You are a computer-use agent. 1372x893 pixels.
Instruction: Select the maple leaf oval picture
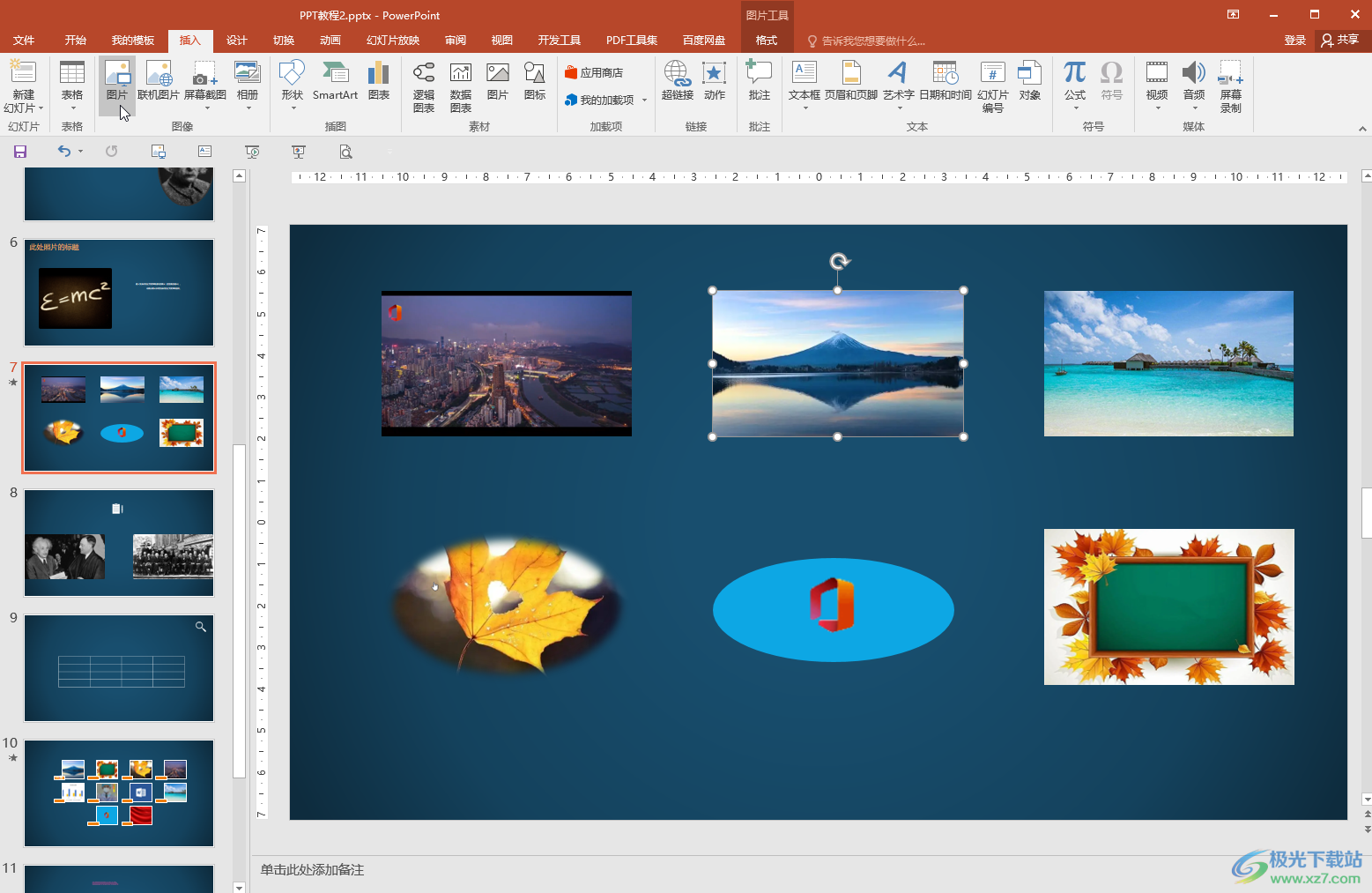click(507, 607)
